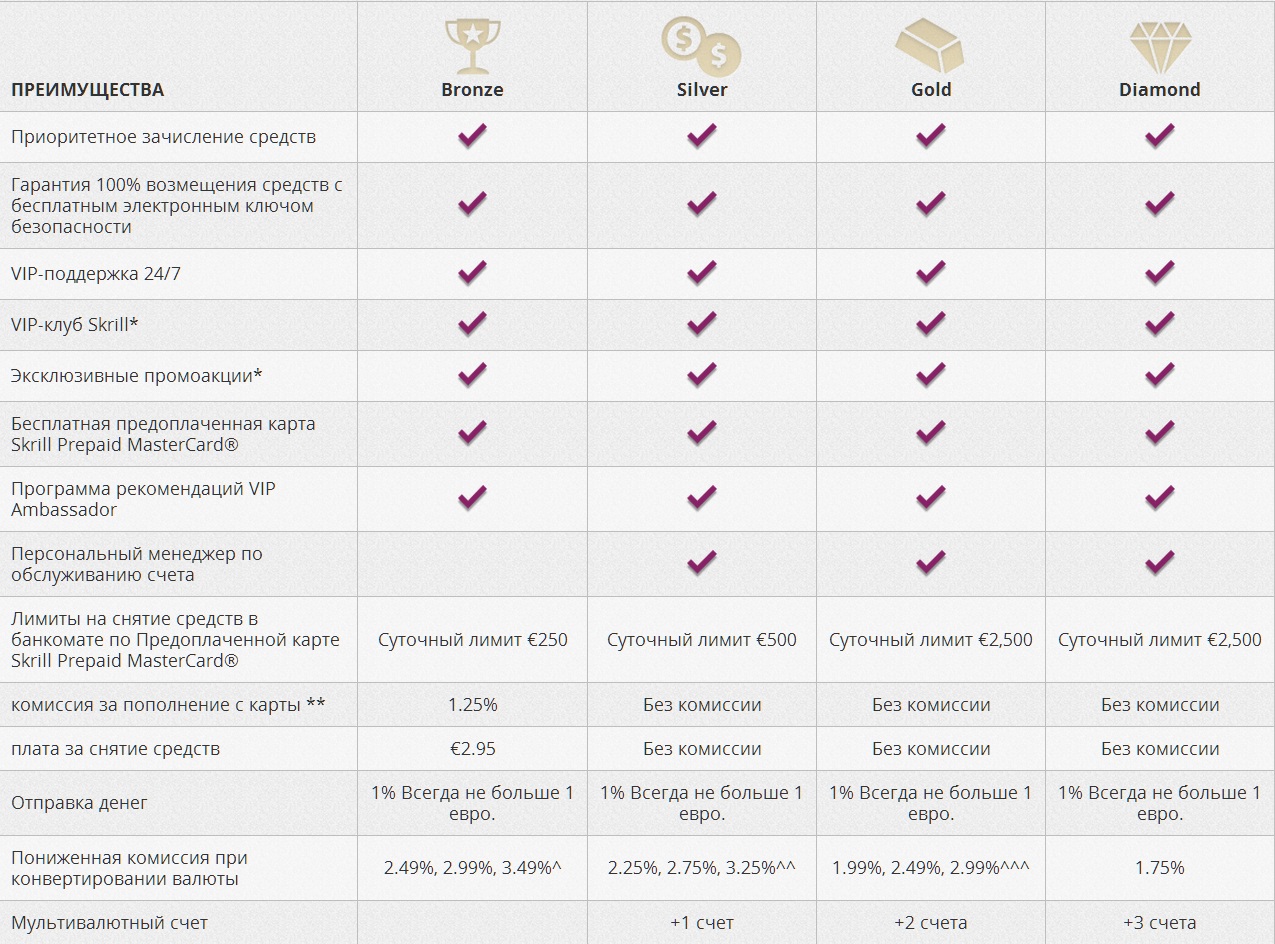Click the Diamond gem icon

1159,45
